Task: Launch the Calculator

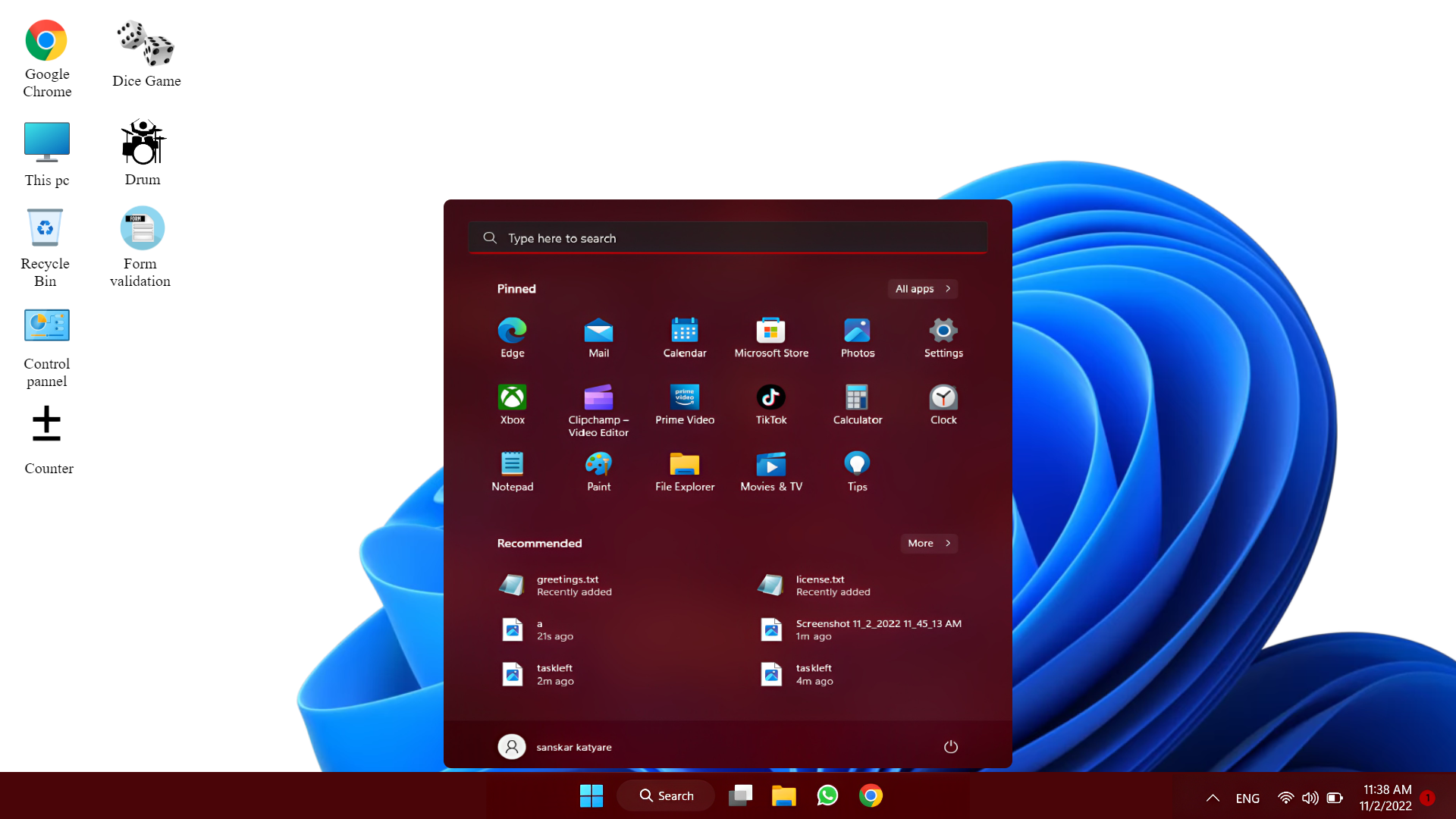Action: [x=857, y=403]
